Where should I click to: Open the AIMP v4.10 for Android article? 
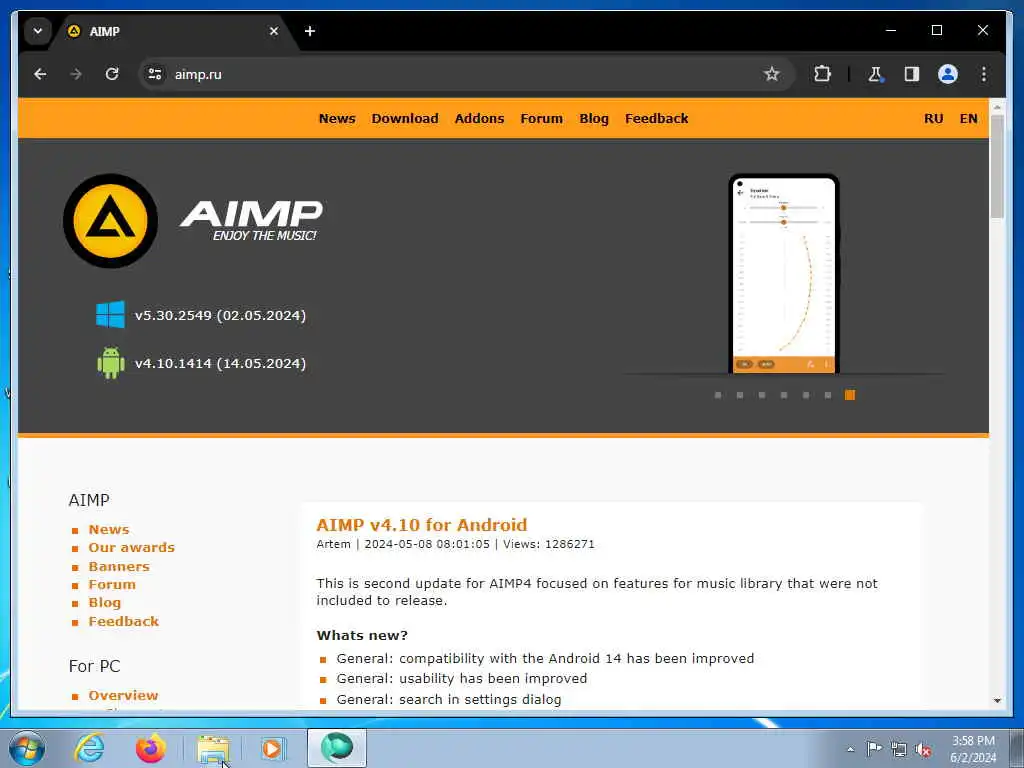[x=421, y=525]
